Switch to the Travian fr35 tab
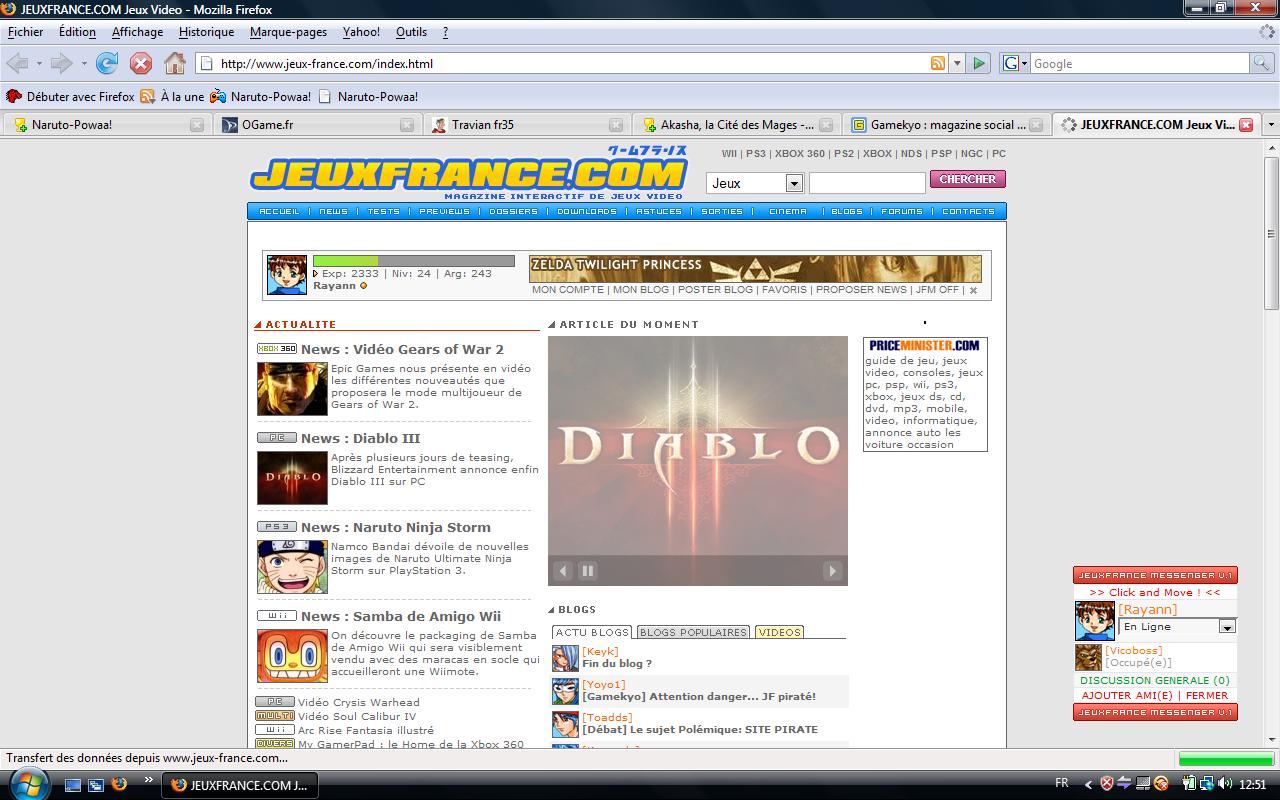Viewport: 1280px width, 800px height. [525, 125]
